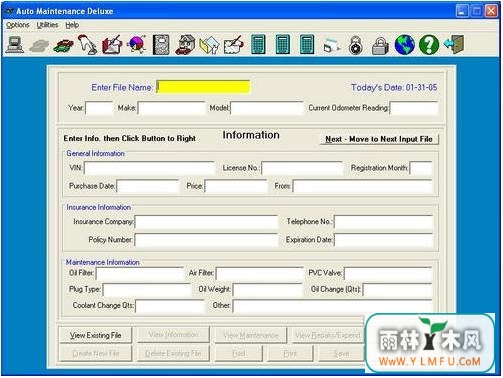The image size is (503, 378).
Task: Click the computer icon in the toolbar
Action: pyautogui.click(x=15, y=45)
